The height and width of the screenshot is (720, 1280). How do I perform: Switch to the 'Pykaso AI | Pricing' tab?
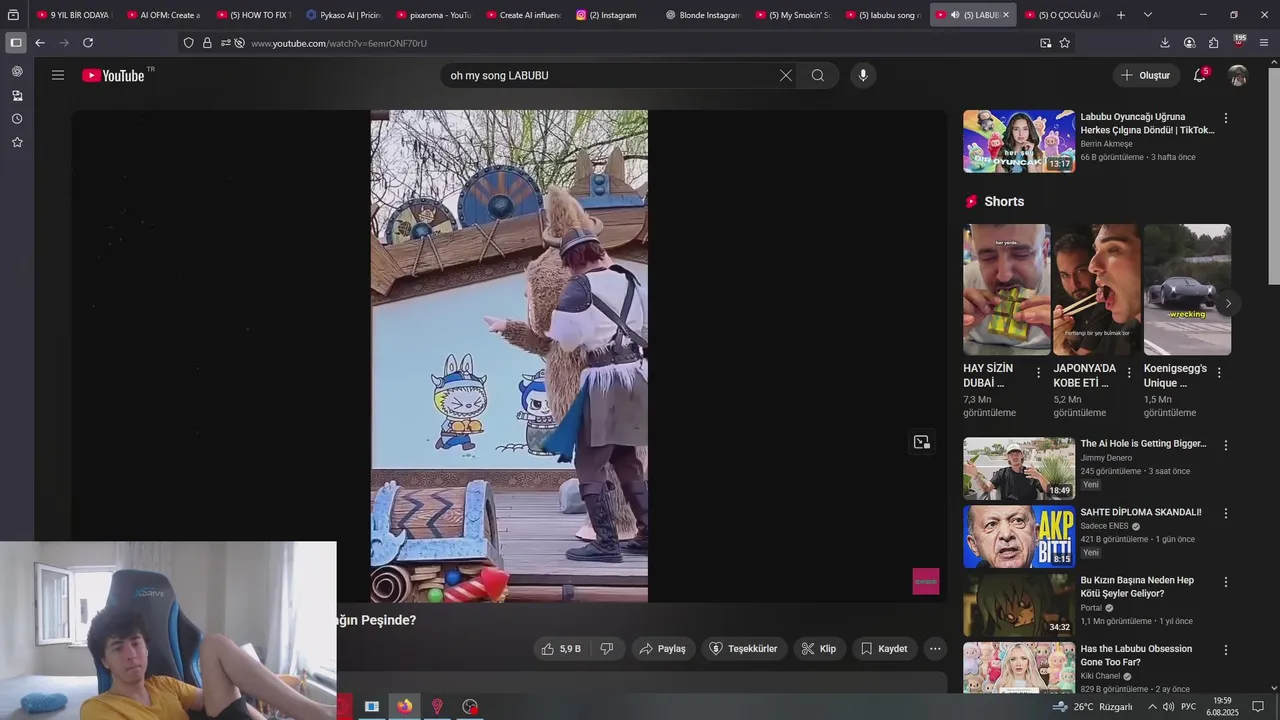pyautogui.click(x=343, y=15)
